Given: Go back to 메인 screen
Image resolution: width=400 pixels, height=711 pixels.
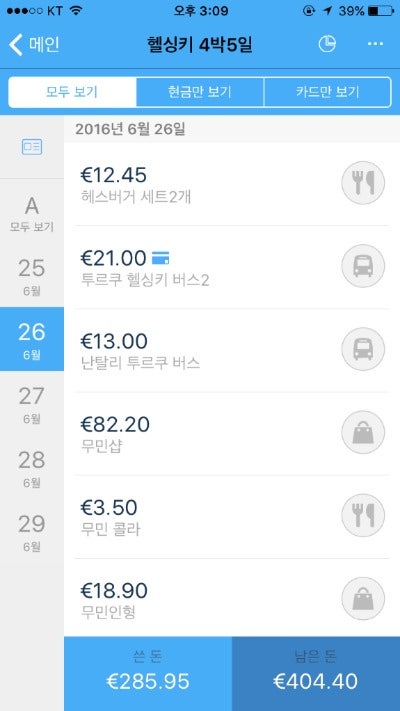Looking at the screenshot, I should coord(34,44).
